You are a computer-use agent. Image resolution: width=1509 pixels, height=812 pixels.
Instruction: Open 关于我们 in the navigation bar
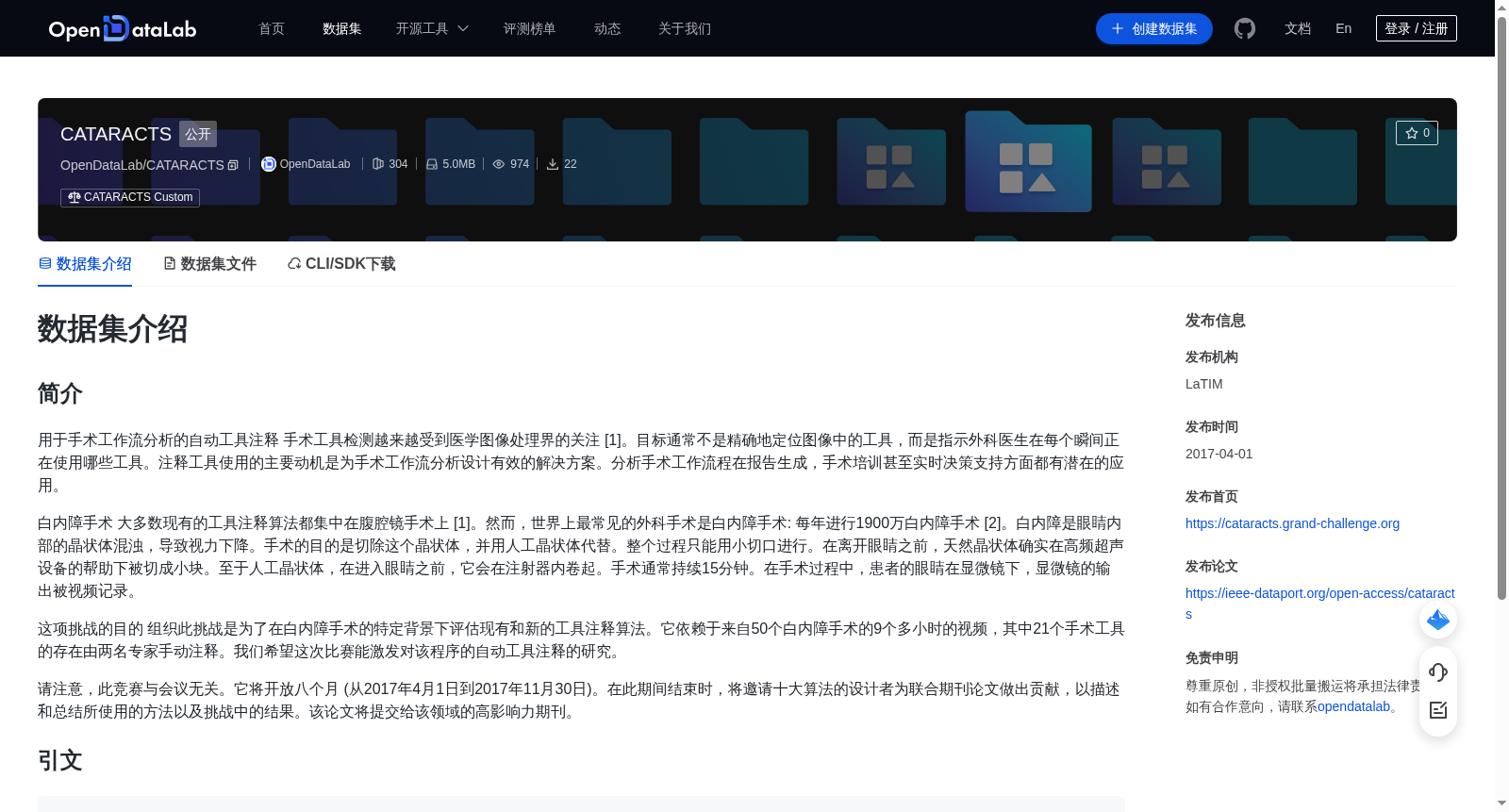pyautogui.click(x=685, y=28)
